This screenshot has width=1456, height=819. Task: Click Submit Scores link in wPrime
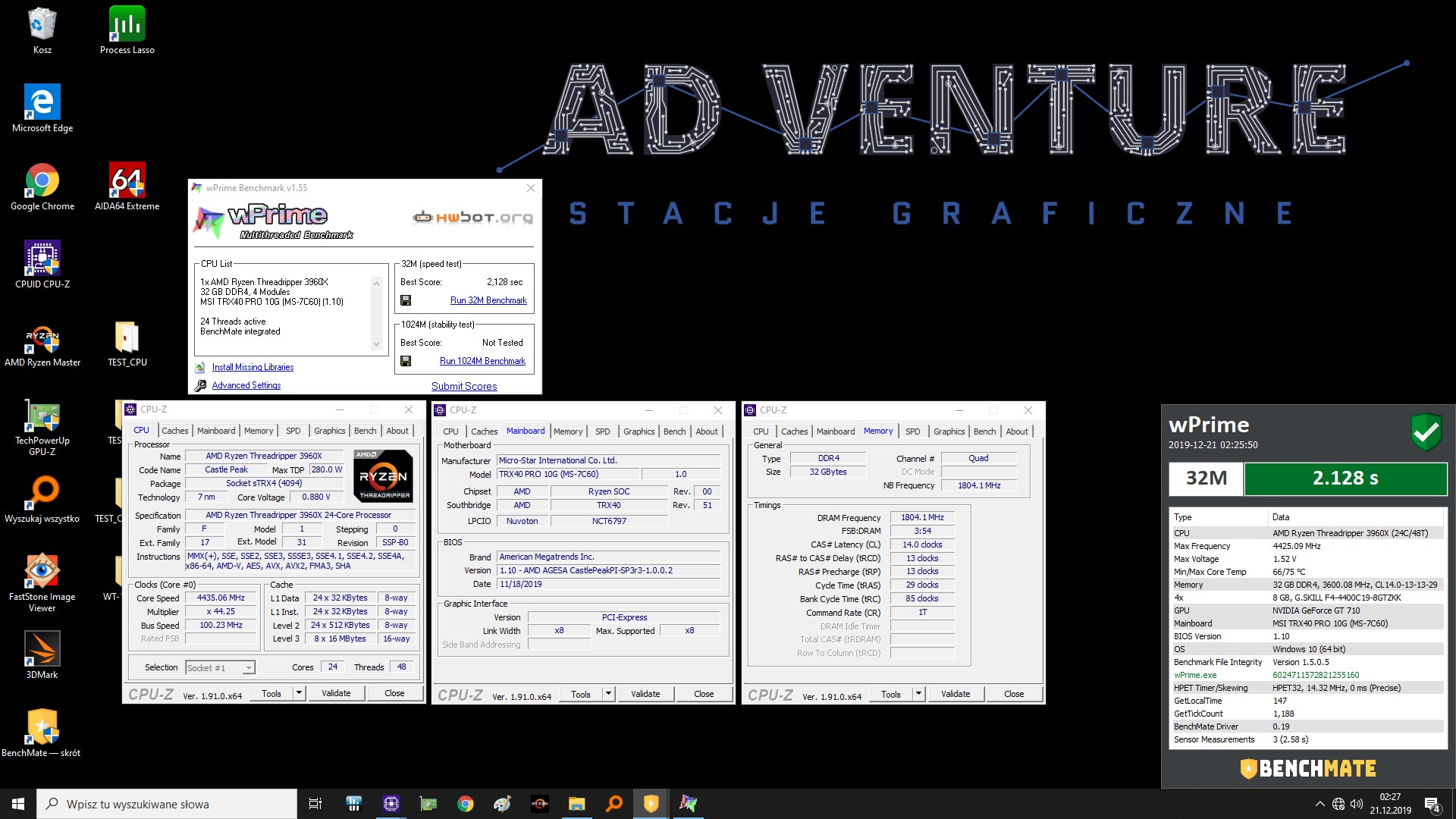coord(464,386)
